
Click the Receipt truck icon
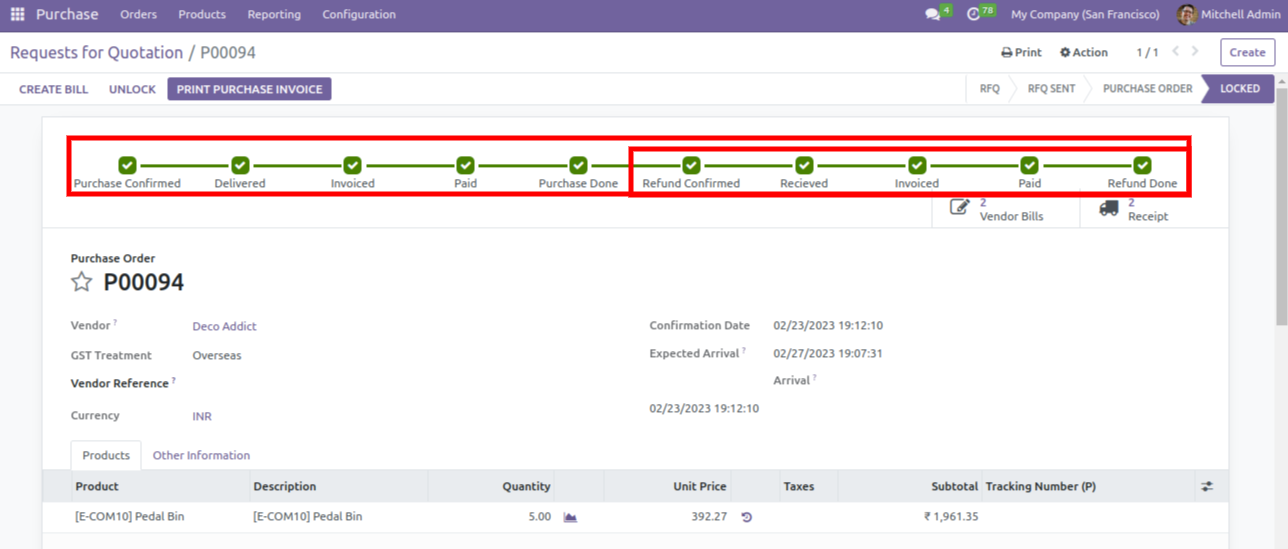(x=1108, y=208)
